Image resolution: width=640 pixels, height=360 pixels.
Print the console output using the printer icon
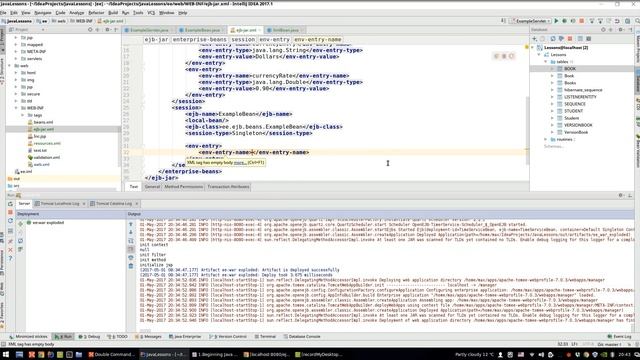[x=131, y=258]
